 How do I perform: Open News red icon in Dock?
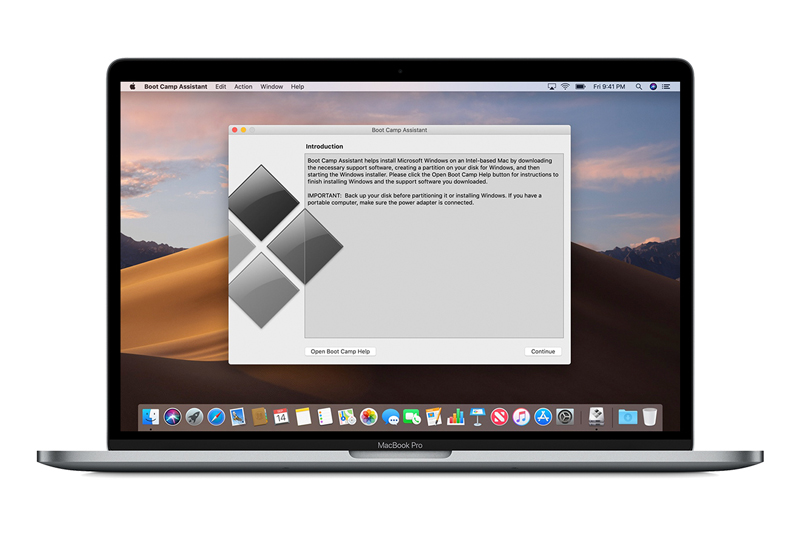click(499, 417)
